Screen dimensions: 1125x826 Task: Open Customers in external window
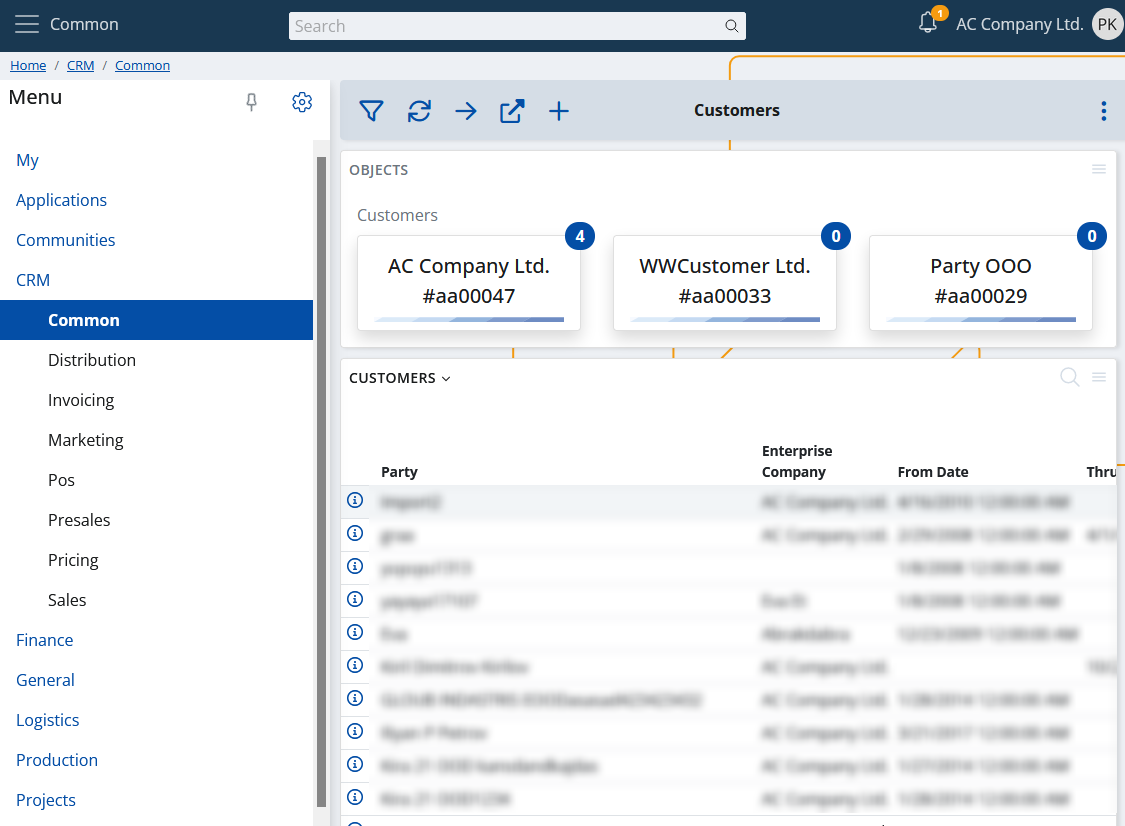[512, 111]
